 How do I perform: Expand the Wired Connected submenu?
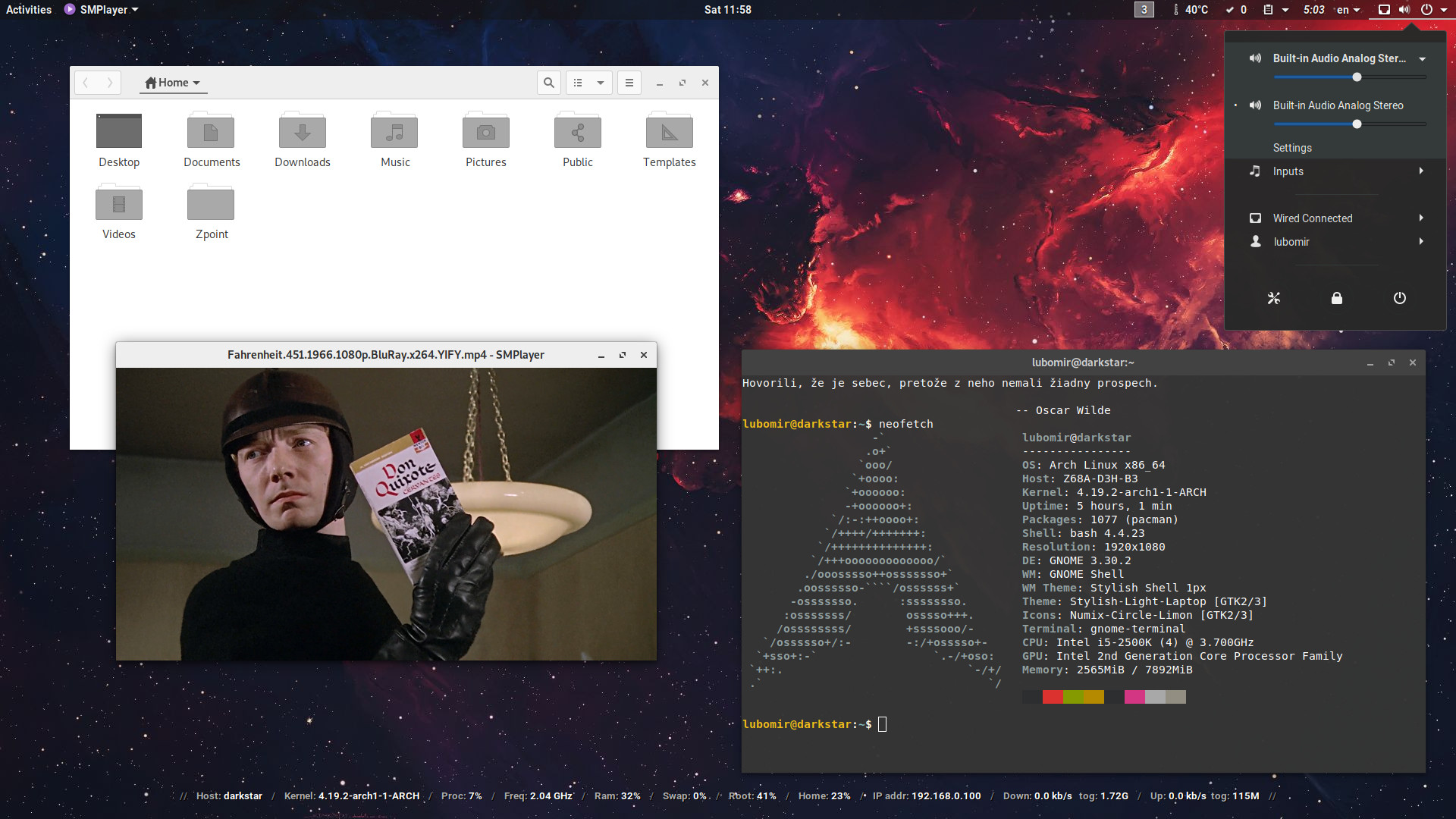tap(1421, 218)
